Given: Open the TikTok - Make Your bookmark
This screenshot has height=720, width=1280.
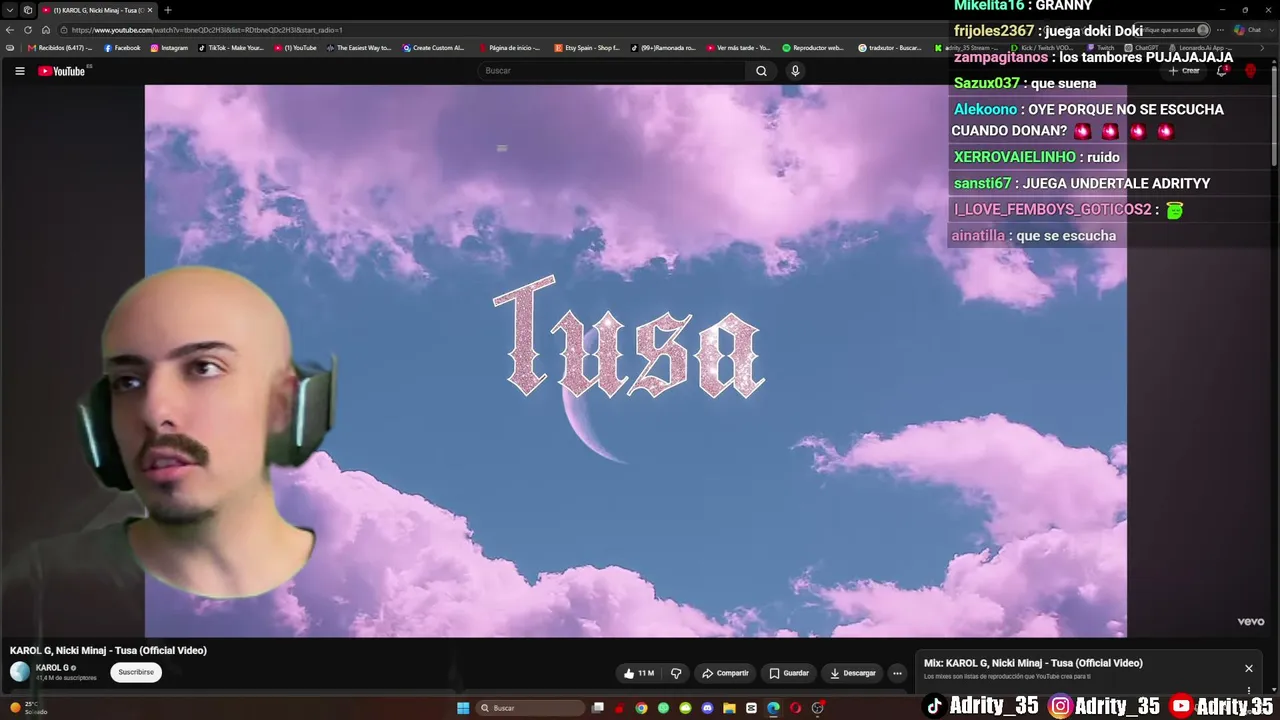Looking at the screenshot, I should pyautogui.click(x=231, y=48).
